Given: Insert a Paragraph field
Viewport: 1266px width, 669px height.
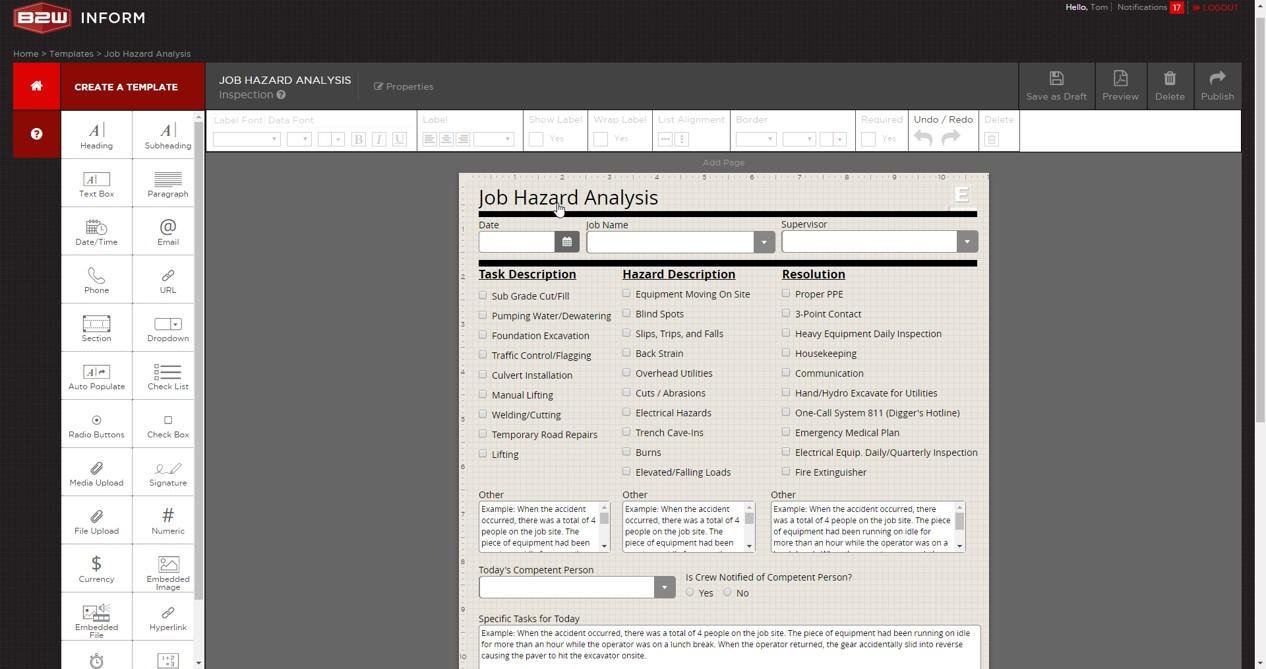Looking at the screenshot, I should coord(168,184).
